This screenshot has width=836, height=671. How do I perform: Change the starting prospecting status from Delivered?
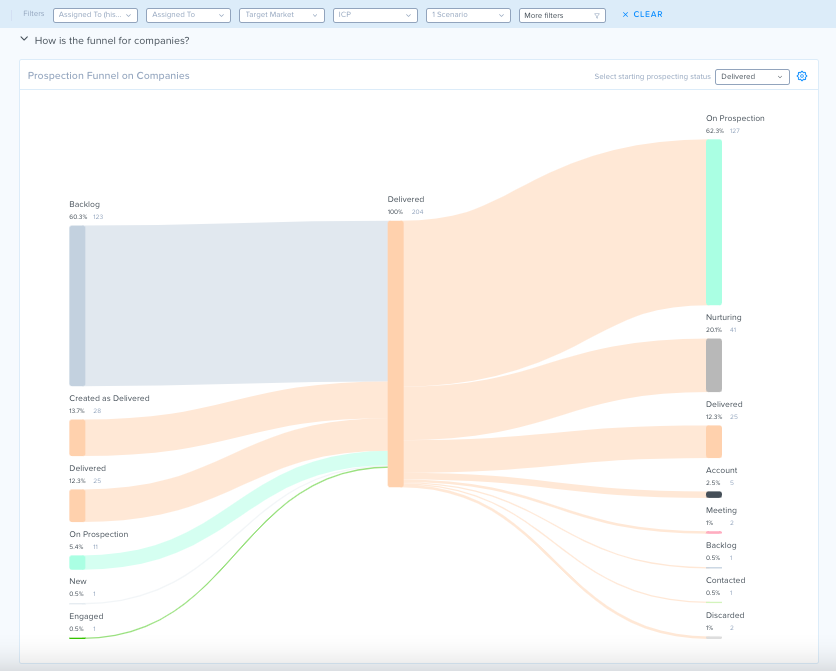tap(752, 76)
